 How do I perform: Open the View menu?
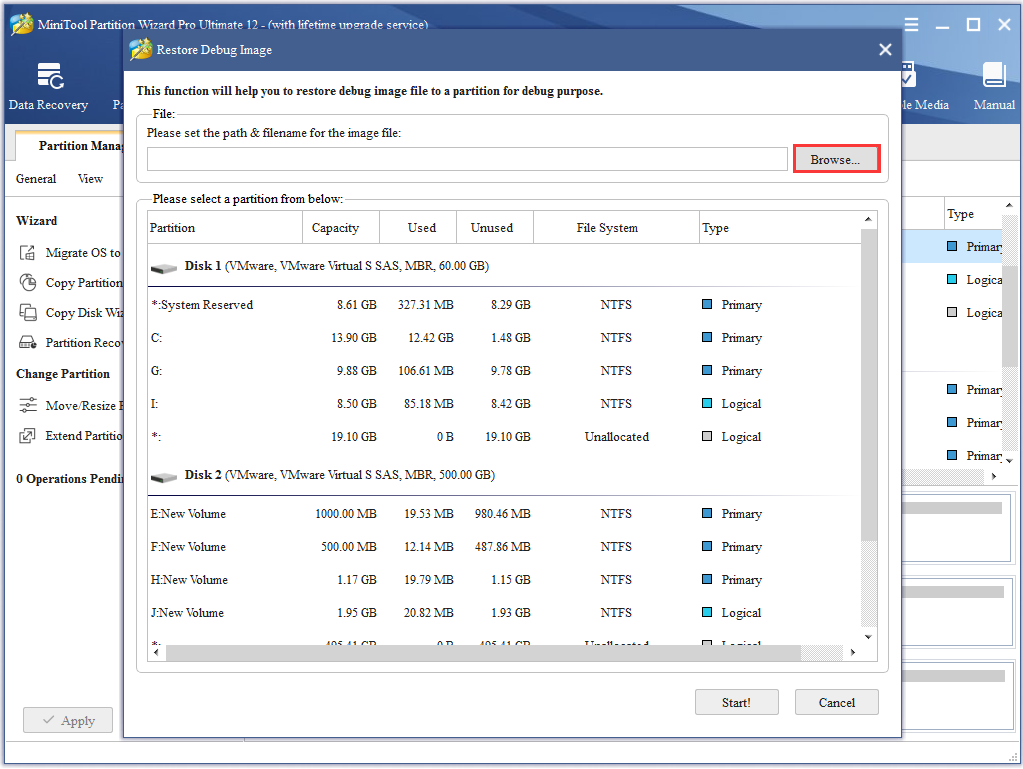(x=90, y=179)
